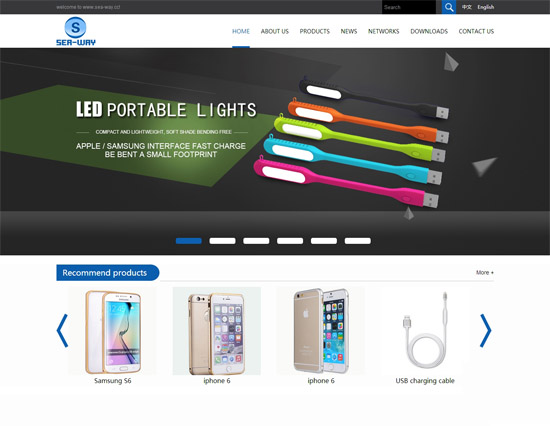Open the ABOUT US menu item
Image resolution: width=550 pixels, height=426 pixels.
[275, 31]
